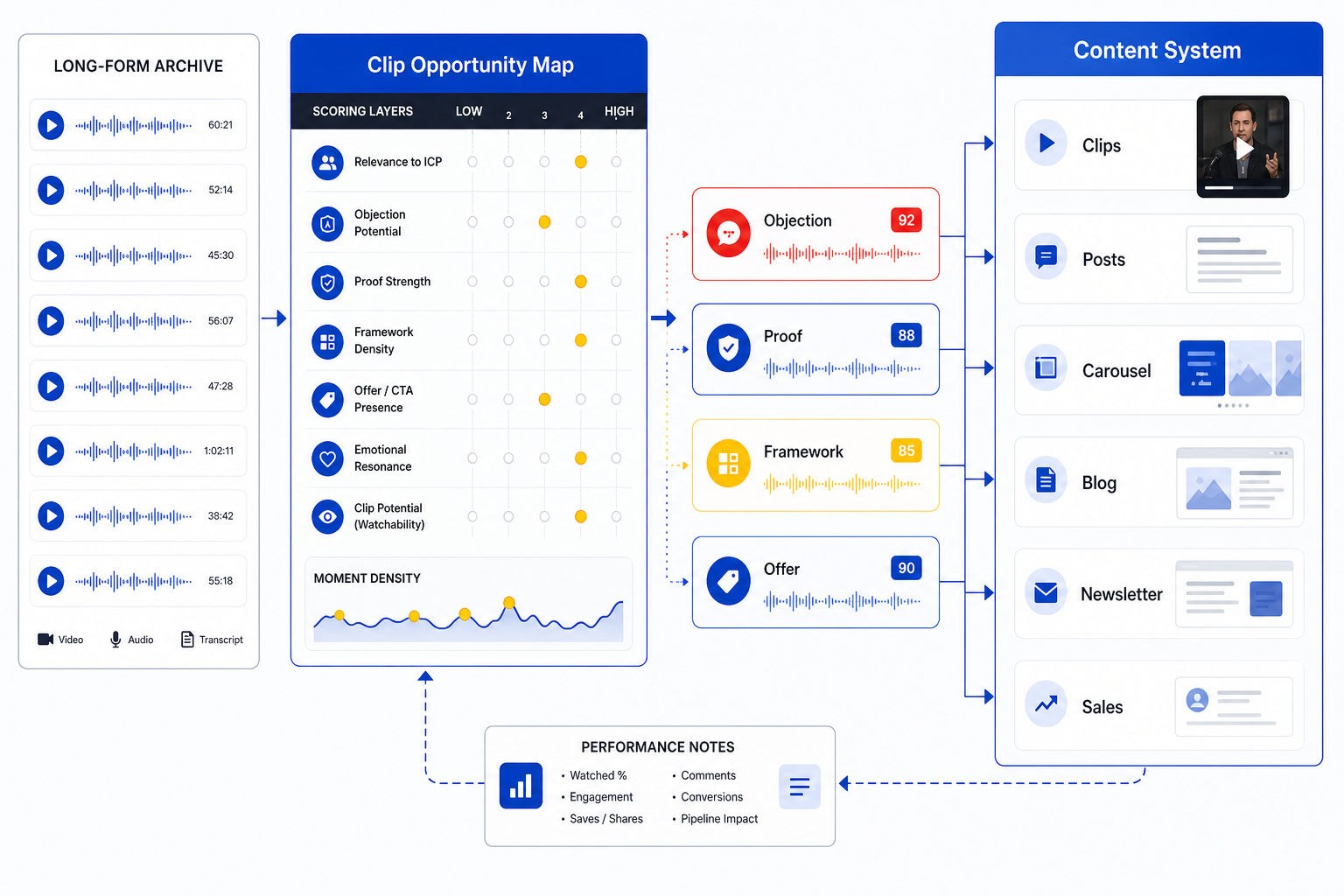Click the Framework clip yellow waveform
The image size is (1344, 896).
click(842, 484)
